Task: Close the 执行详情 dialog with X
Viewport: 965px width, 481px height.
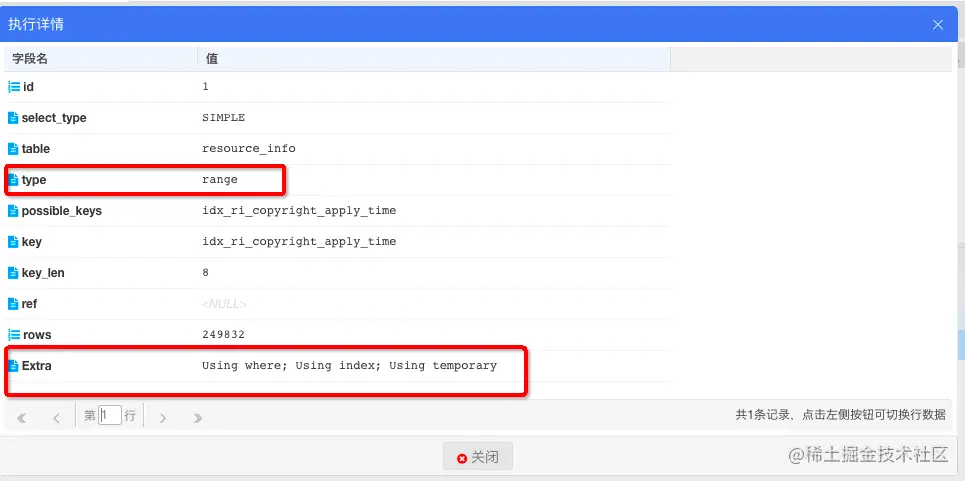Action: pos(938,25)
